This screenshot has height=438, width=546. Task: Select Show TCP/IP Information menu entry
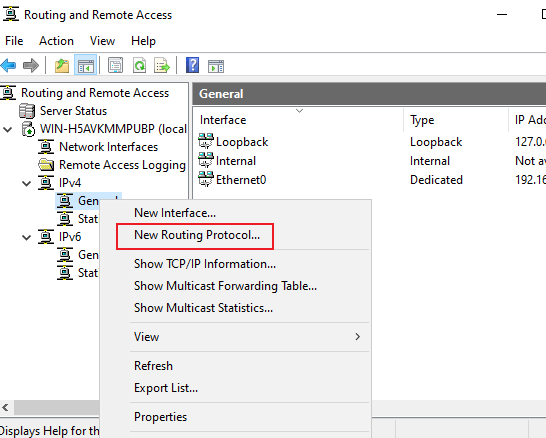coord(205,264)
